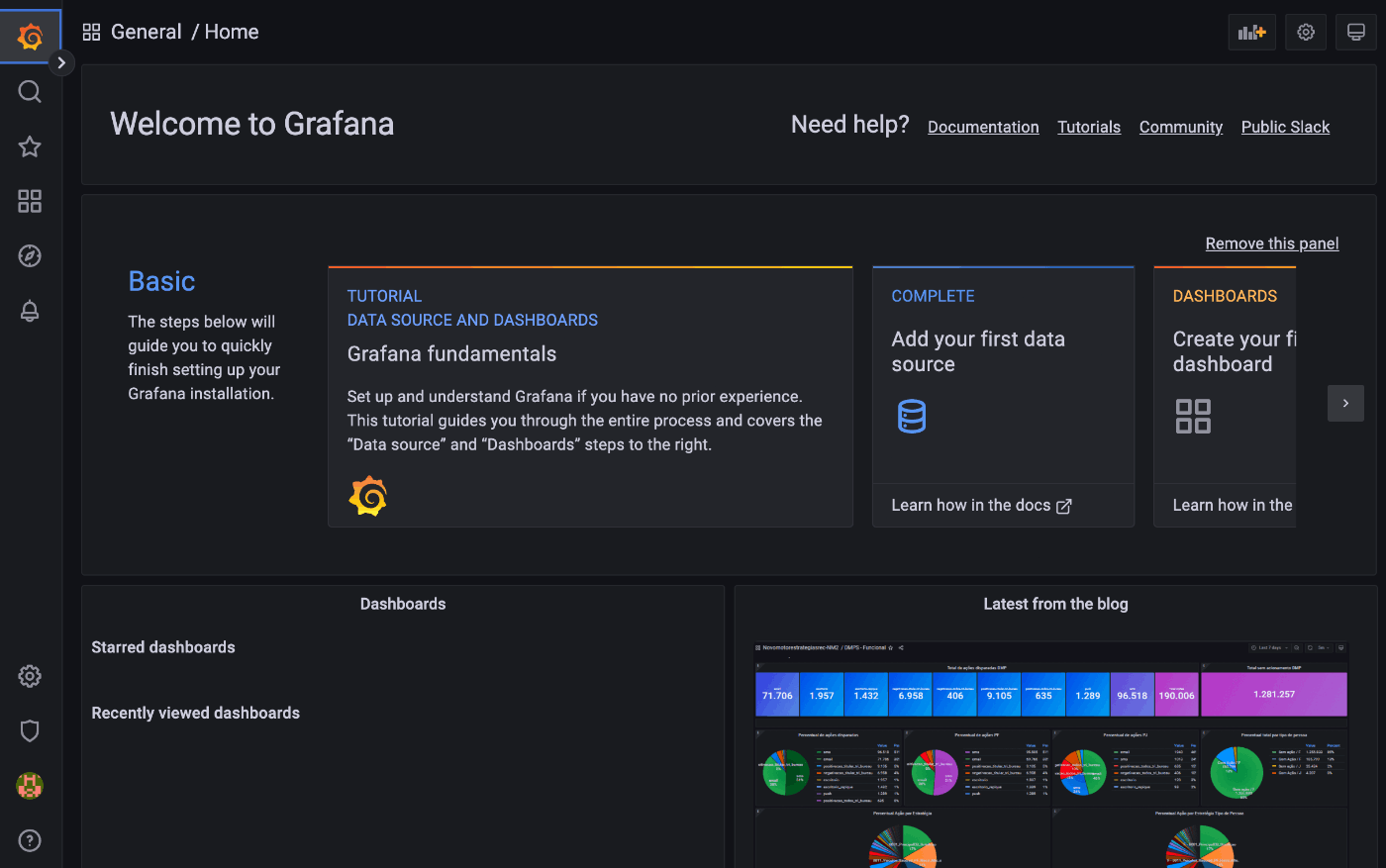
Task: Click Learn how in the docs link
Action: [970, 506]
